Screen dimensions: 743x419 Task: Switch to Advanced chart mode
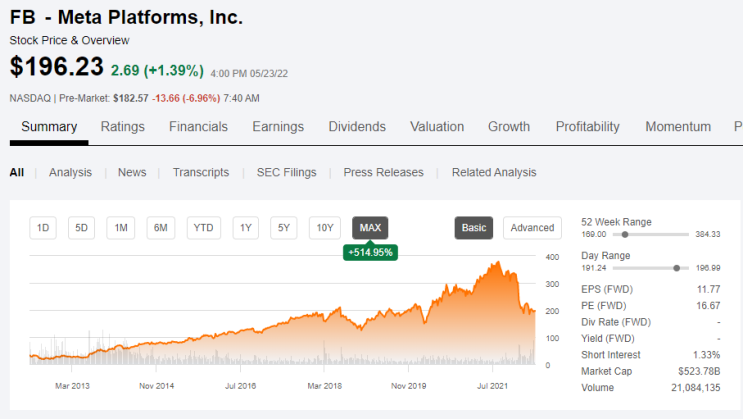pyautogui.click(x=532, y=228)
